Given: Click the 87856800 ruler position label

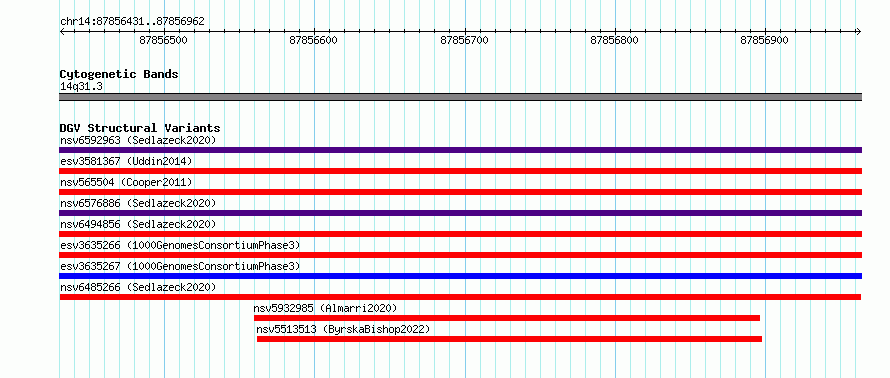Looking at the screenshot, I should (615, 41).
